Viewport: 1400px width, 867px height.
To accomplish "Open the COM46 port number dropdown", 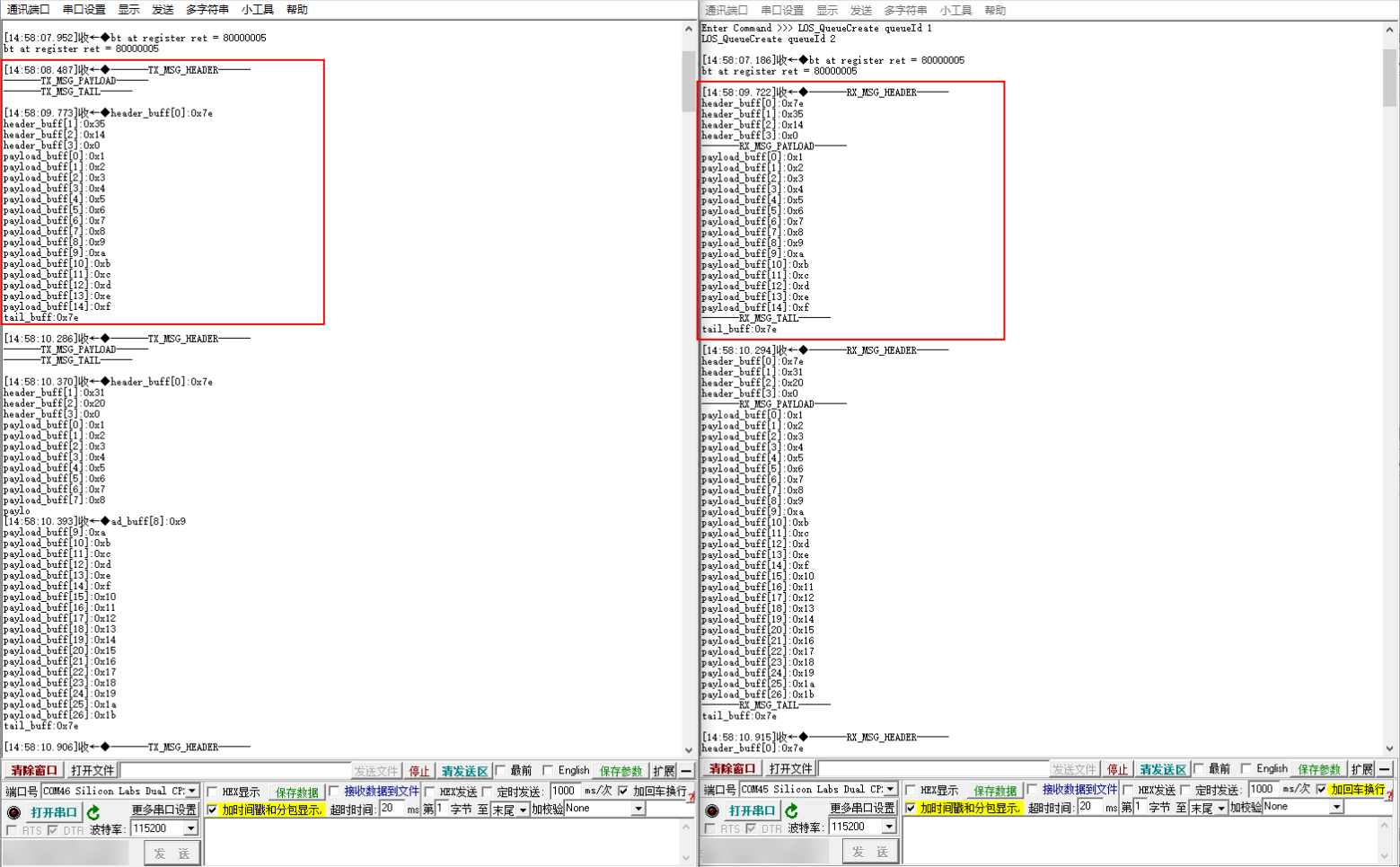I will tap(191, 792).
